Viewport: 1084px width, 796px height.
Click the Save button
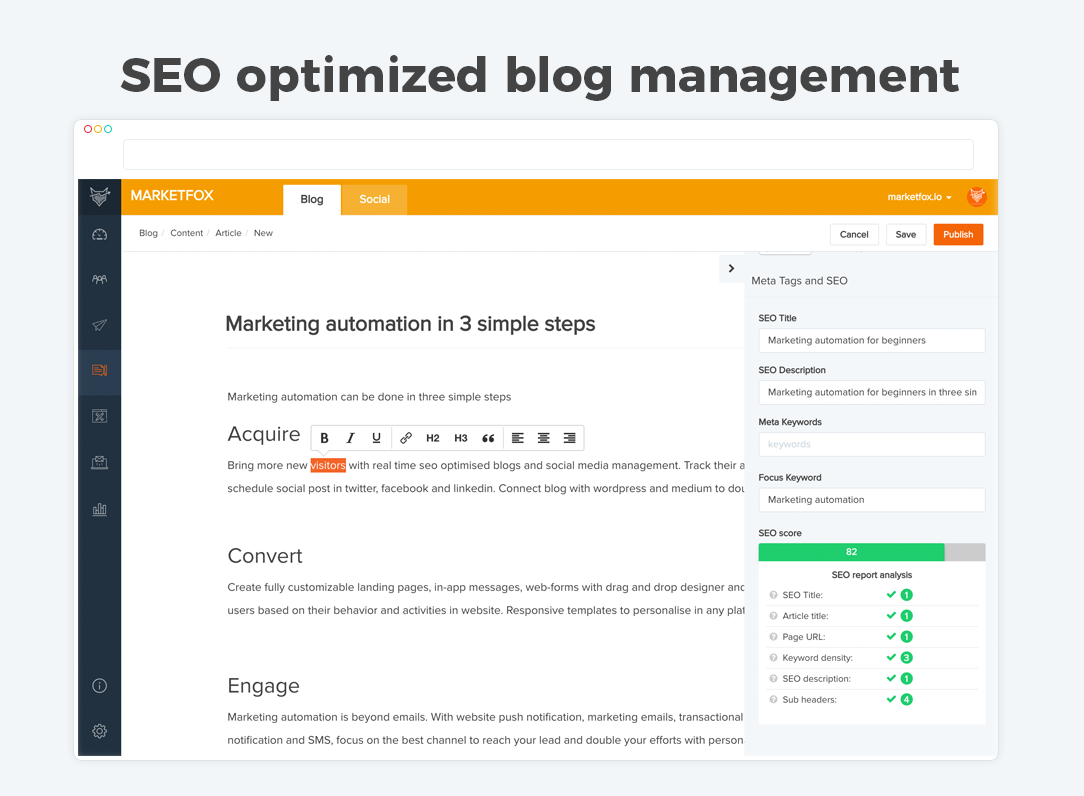(906, 234)
